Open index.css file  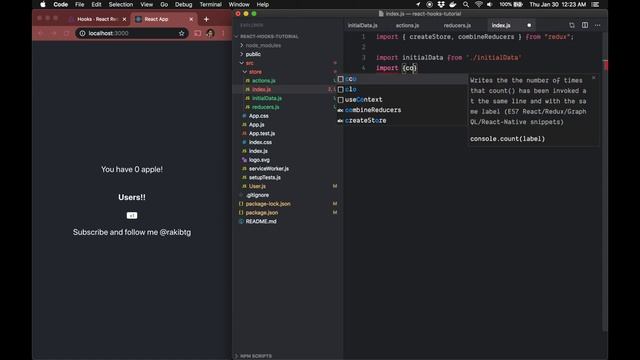click(260, 142)
